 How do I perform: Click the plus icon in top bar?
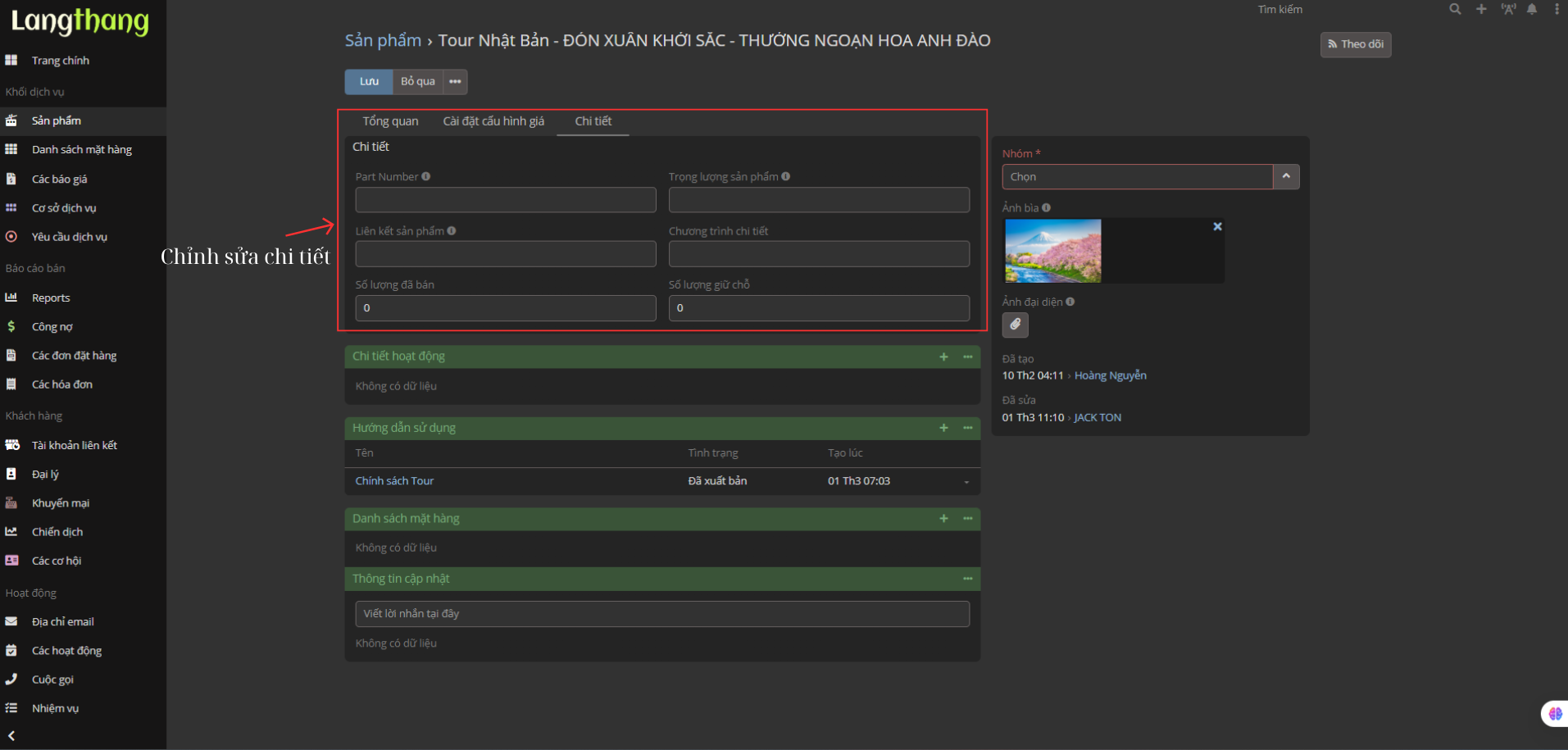[1481, 9]
